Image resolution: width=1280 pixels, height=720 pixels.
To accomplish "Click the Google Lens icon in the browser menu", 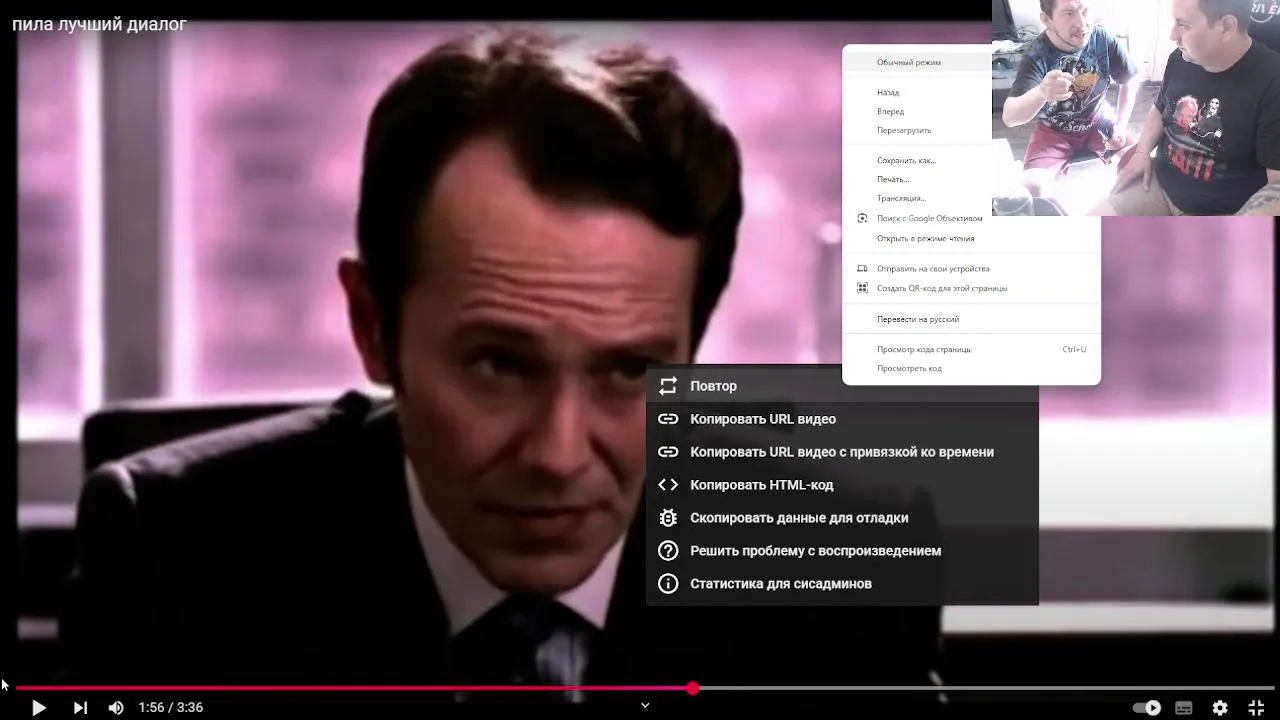I will coord(862,218).
